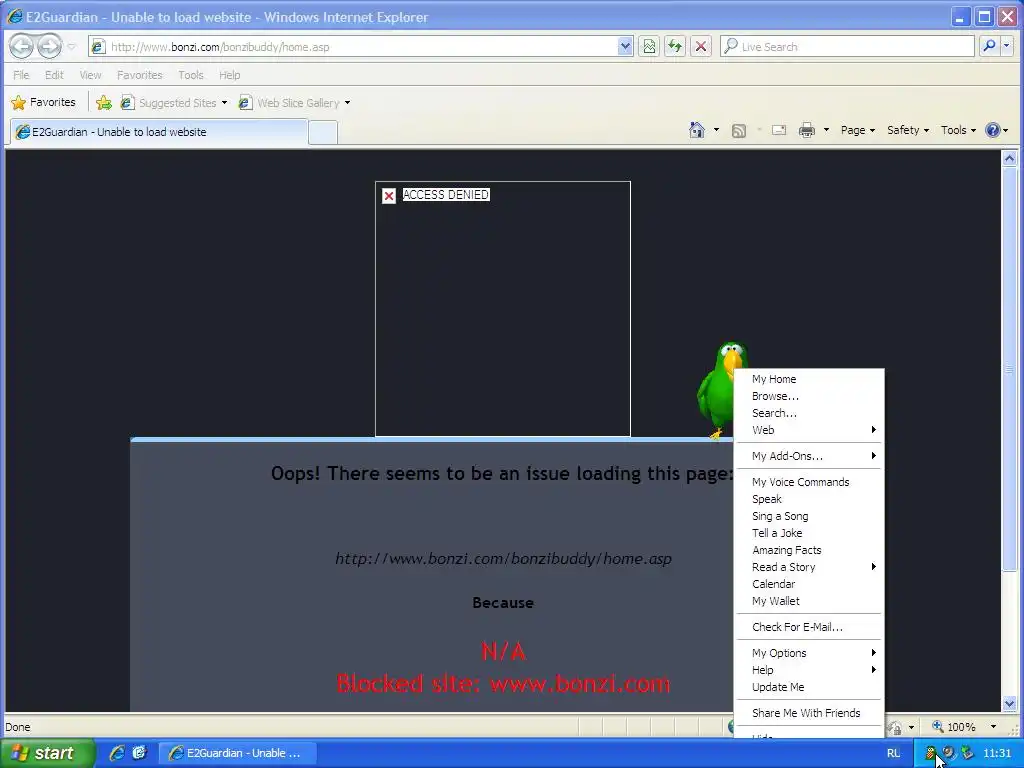Viewport: 1024px width, 768px height.
Task: Select Check For E-Mail... entry
Action: tap(810, 627)
